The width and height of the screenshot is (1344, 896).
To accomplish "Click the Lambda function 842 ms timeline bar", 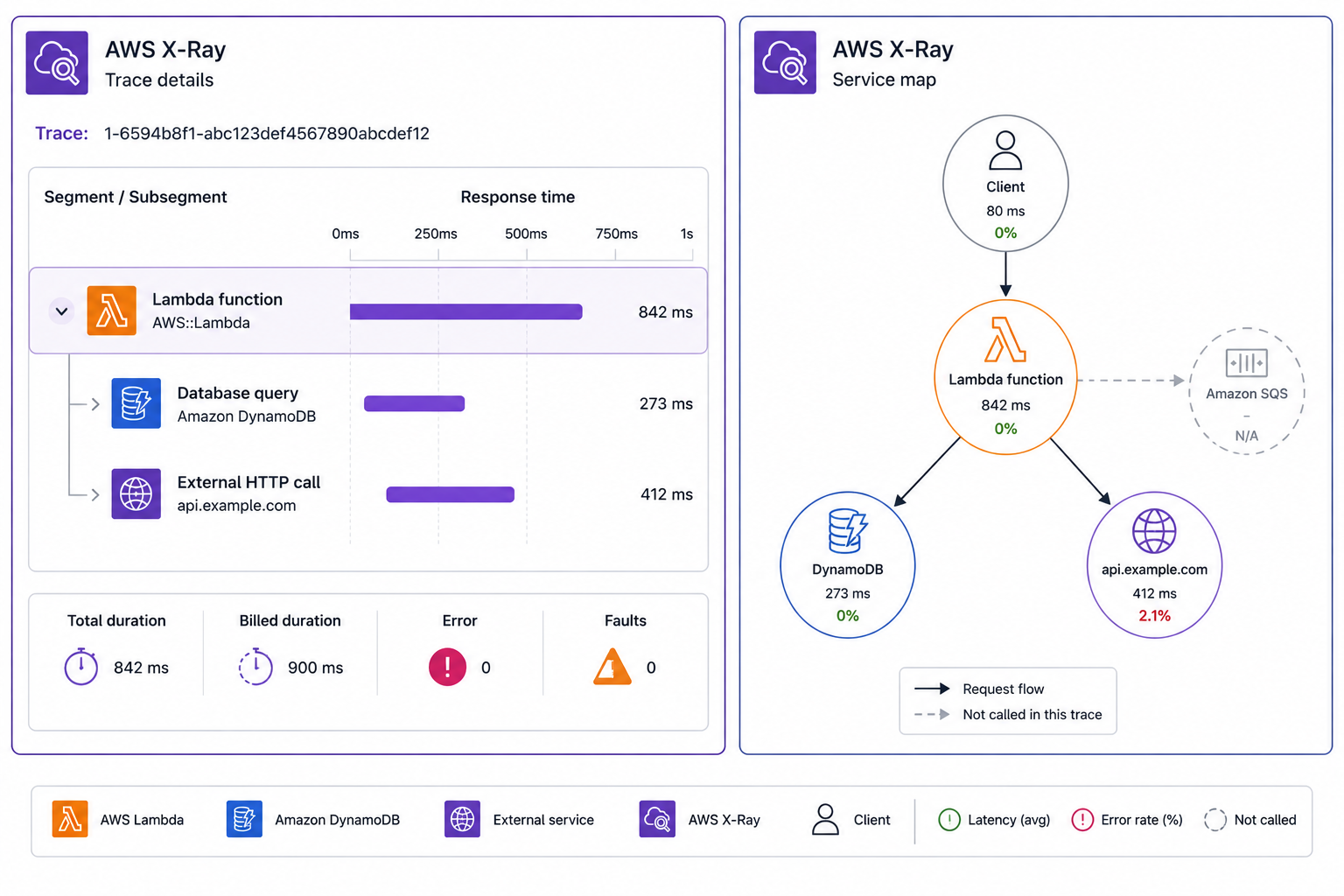I will (466, 311).
